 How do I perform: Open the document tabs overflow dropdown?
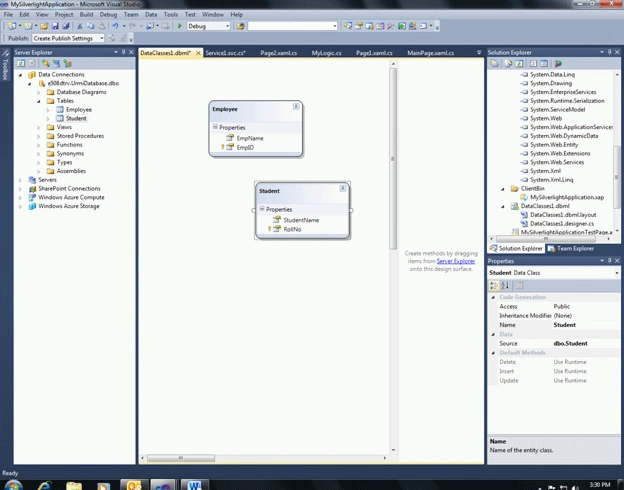[479, 53]
